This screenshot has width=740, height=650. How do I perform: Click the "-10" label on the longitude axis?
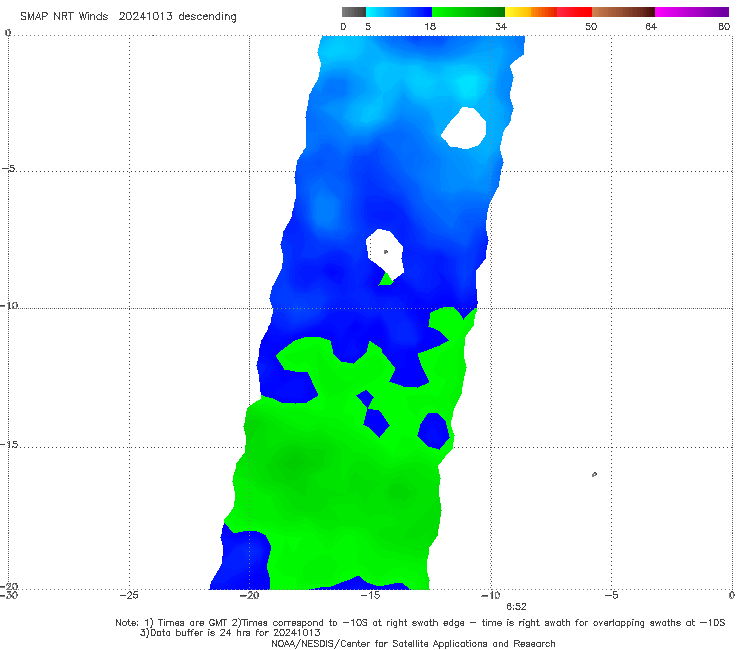point(490,595)
